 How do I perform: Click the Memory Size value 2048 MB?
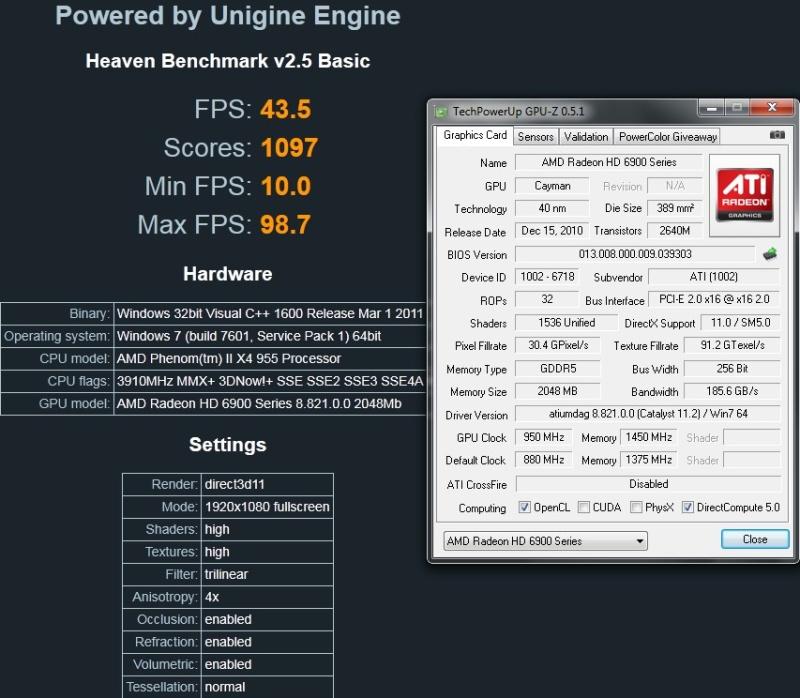(x=557, y=391)
